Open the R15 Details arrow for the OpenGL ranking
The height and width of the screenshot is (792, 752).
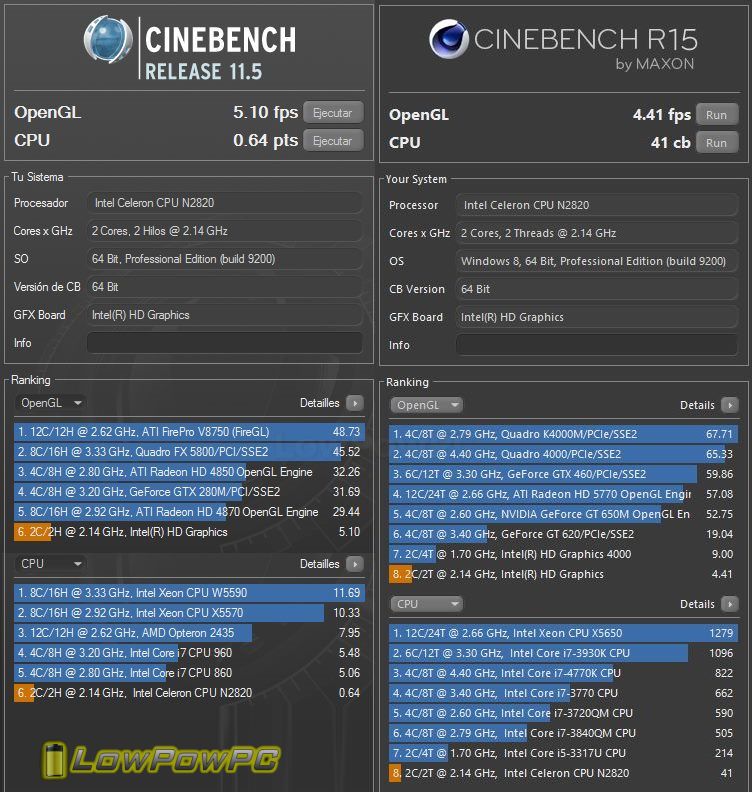click(x=730, y=405)
